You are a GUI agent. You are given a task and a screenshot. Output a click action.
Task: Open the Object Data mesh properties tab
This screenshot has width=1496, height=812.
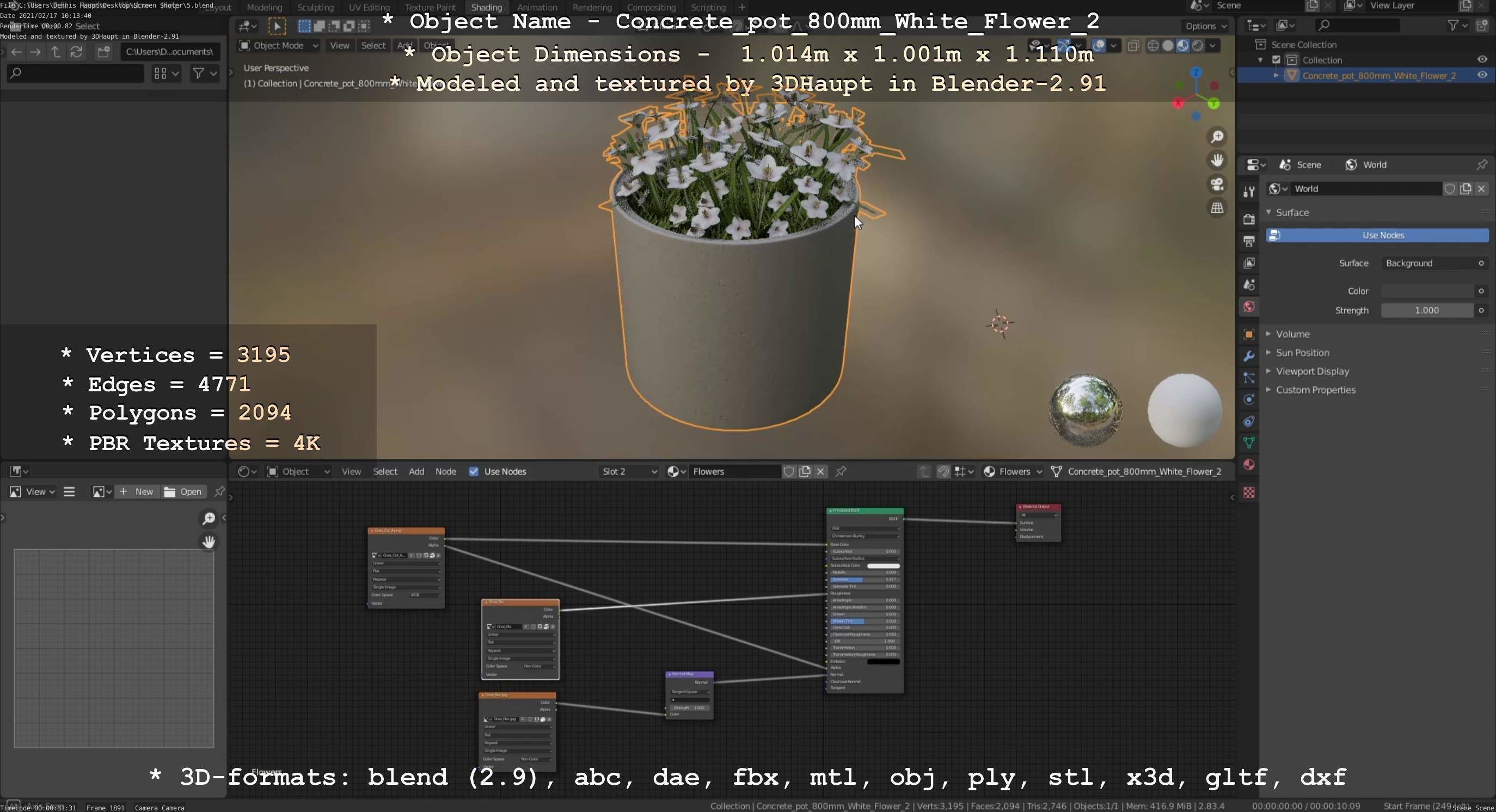tap(1249, 443)
